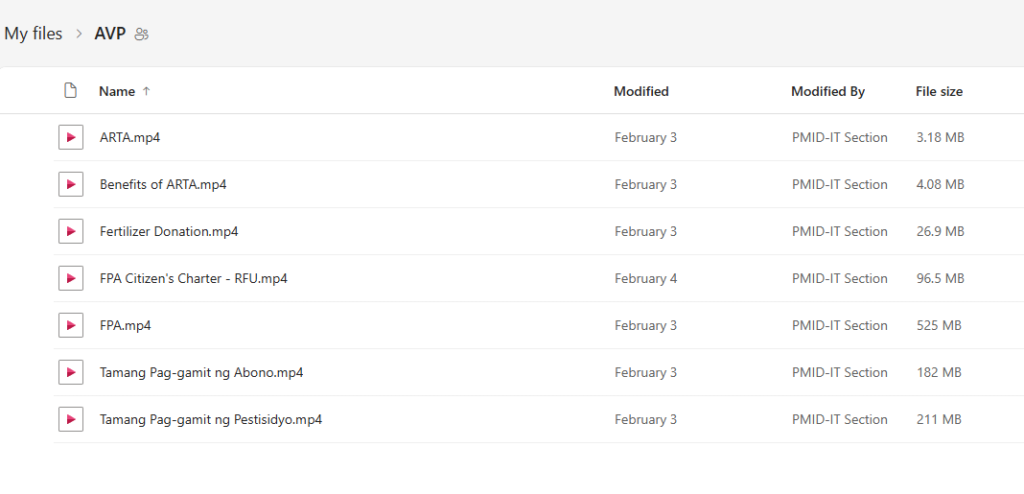1024x494 pixels.
Task: Open Fertilizer Donation.mp4
Action: [169, 232]
